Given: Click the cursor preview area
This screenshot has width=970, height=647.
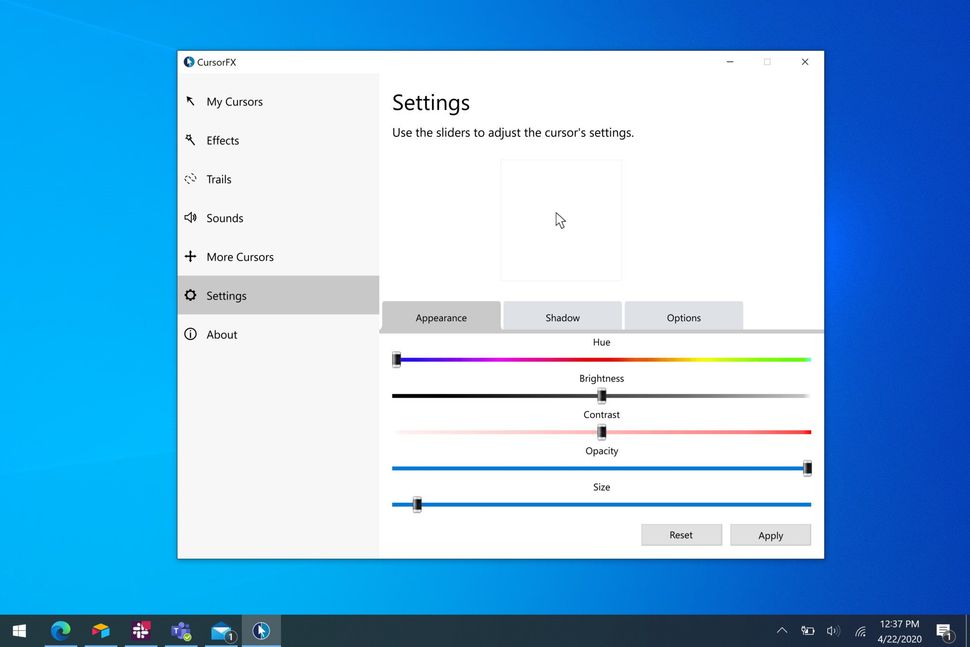Looking at the screenshot, I should 561,219.
